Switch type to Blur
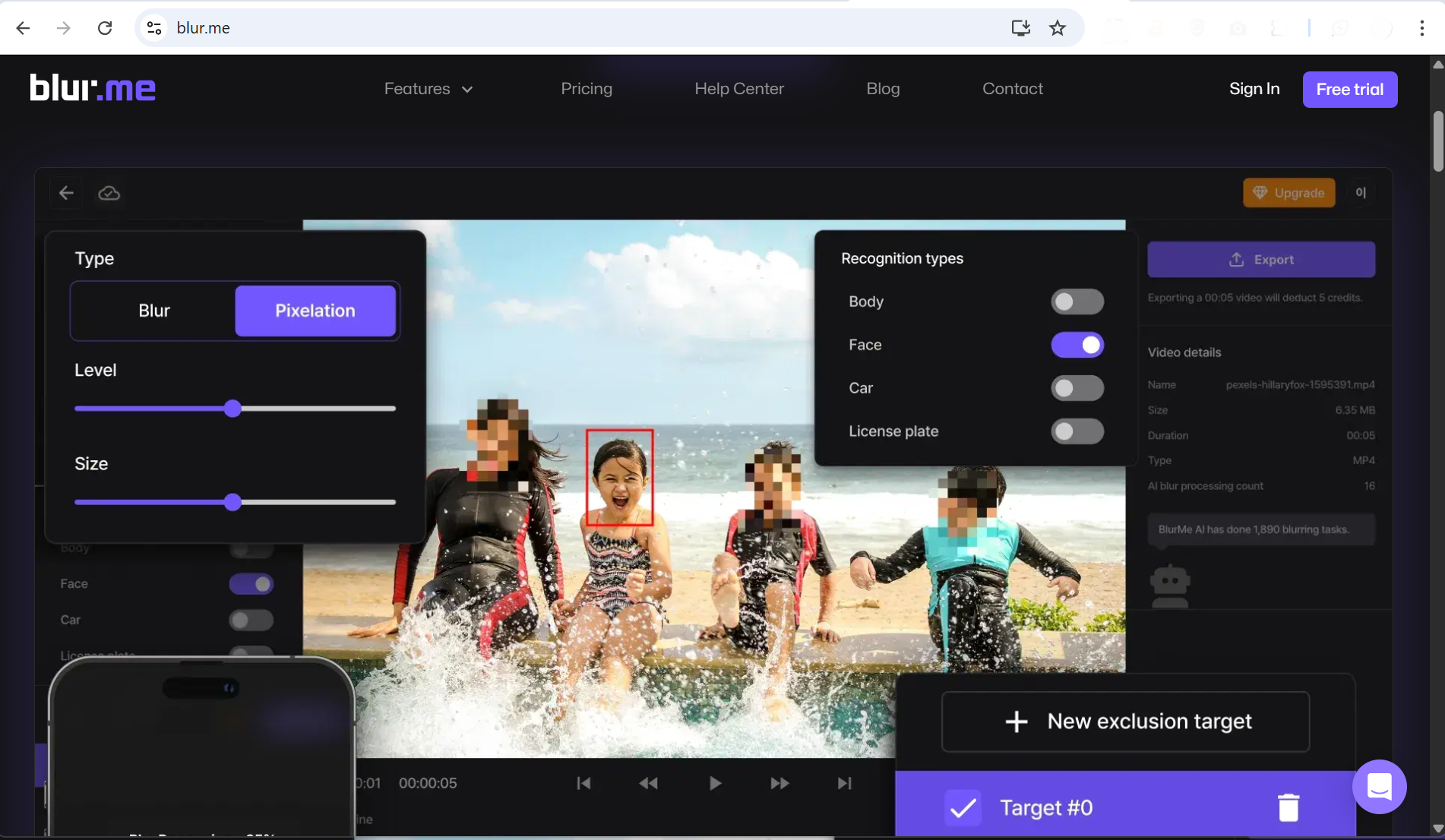1445x840 pixels. (x=154, y=311)
